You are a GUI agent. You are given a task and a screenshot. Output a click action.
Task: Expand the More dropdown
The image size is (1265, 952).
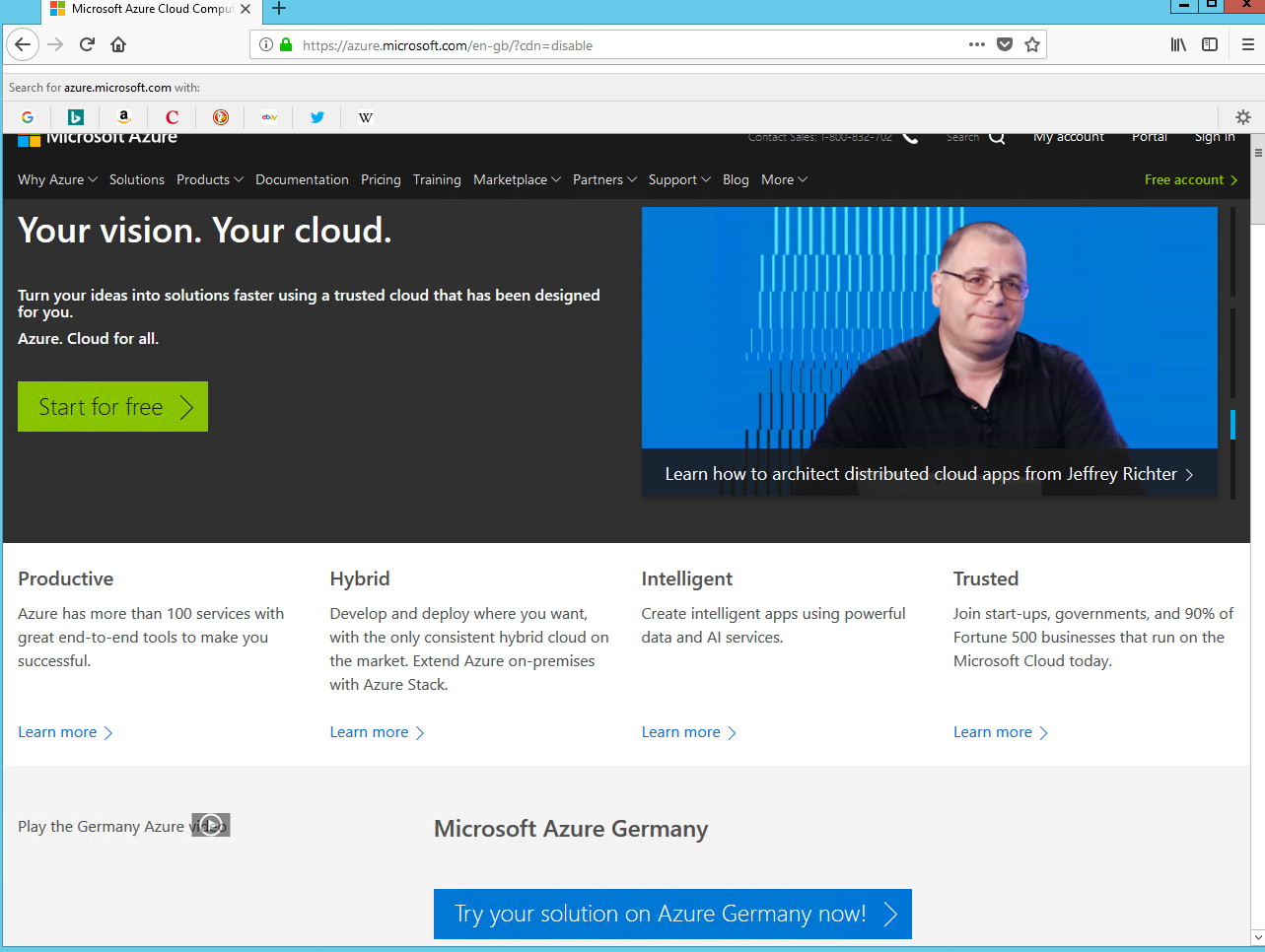[785, 179]
